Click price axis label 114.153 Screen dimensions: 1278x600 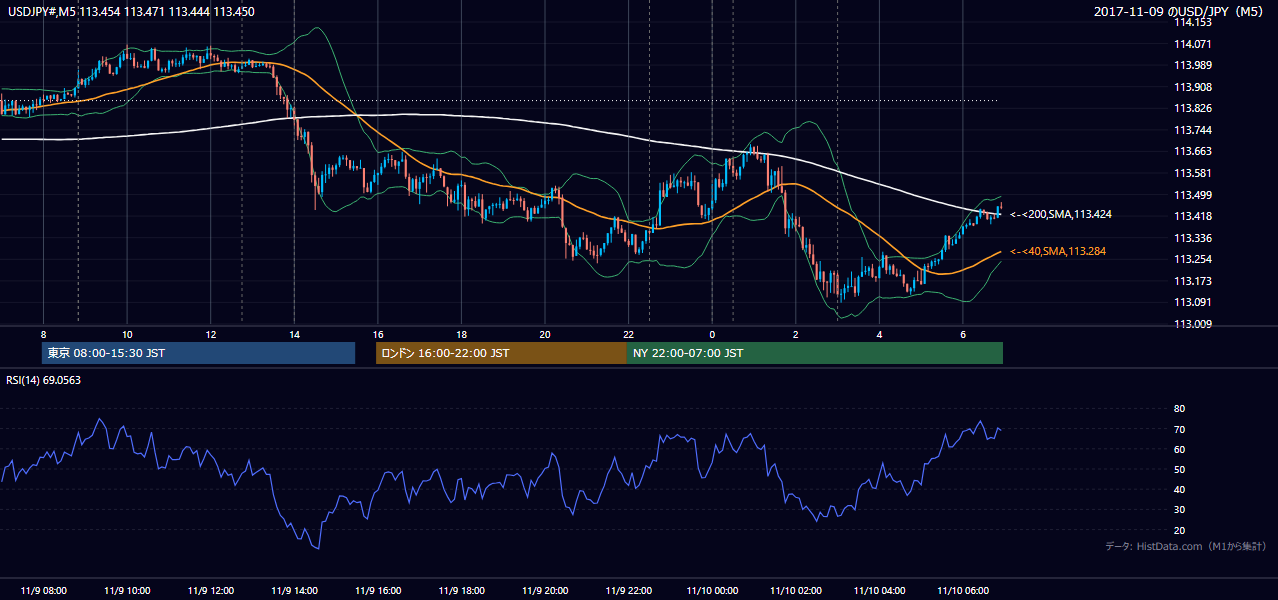tap(1192, 22)
